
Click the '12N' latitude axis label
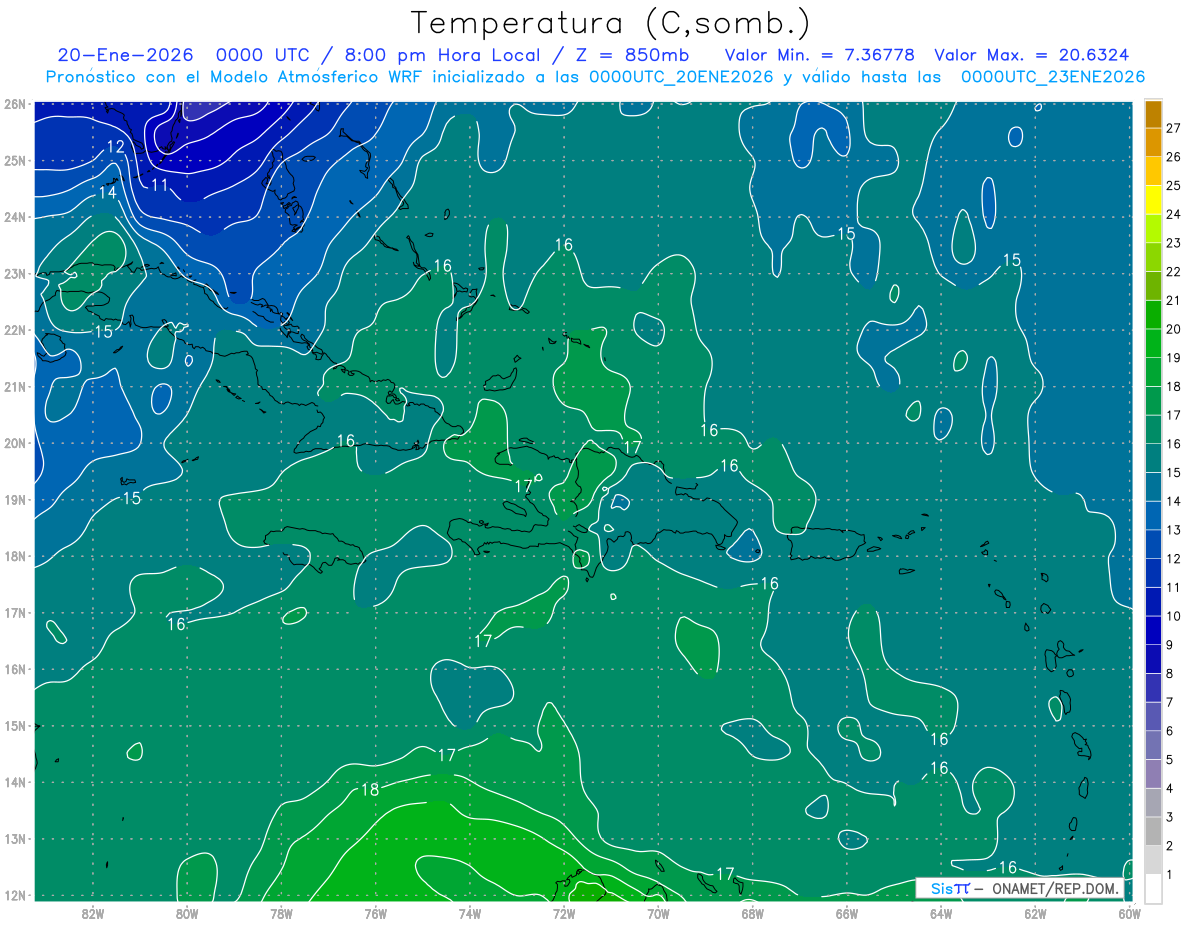click(15, 895)
